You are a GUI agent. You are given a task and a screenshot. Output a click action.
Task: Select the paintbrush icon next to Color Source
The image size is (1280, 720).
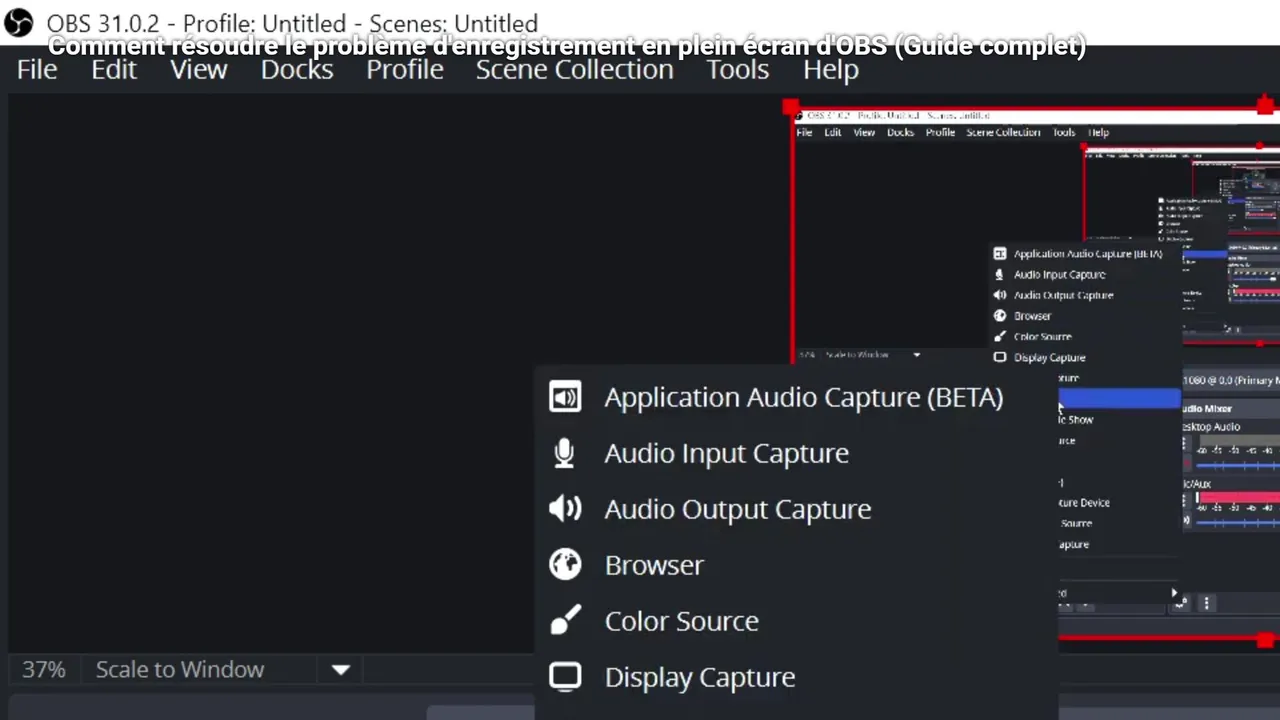coord(565,621)
